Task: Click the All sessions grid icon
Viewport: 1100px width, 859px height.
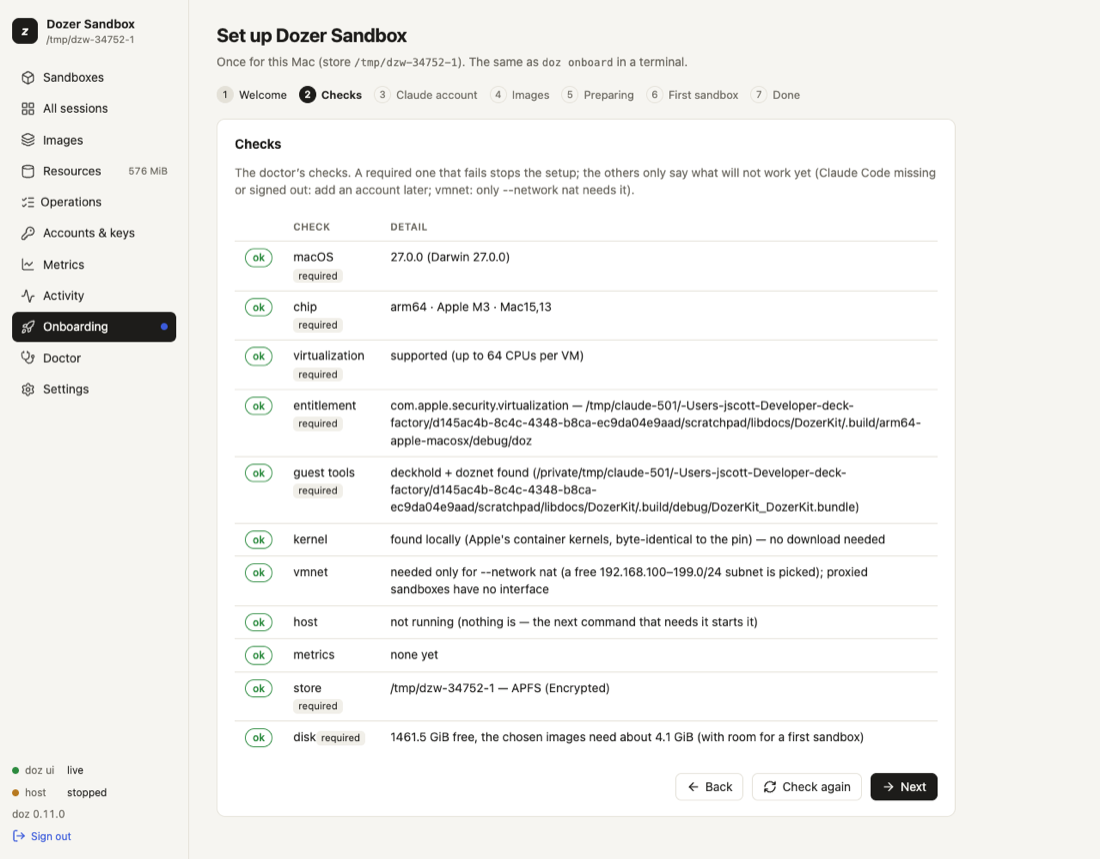Action: [28, 109]
